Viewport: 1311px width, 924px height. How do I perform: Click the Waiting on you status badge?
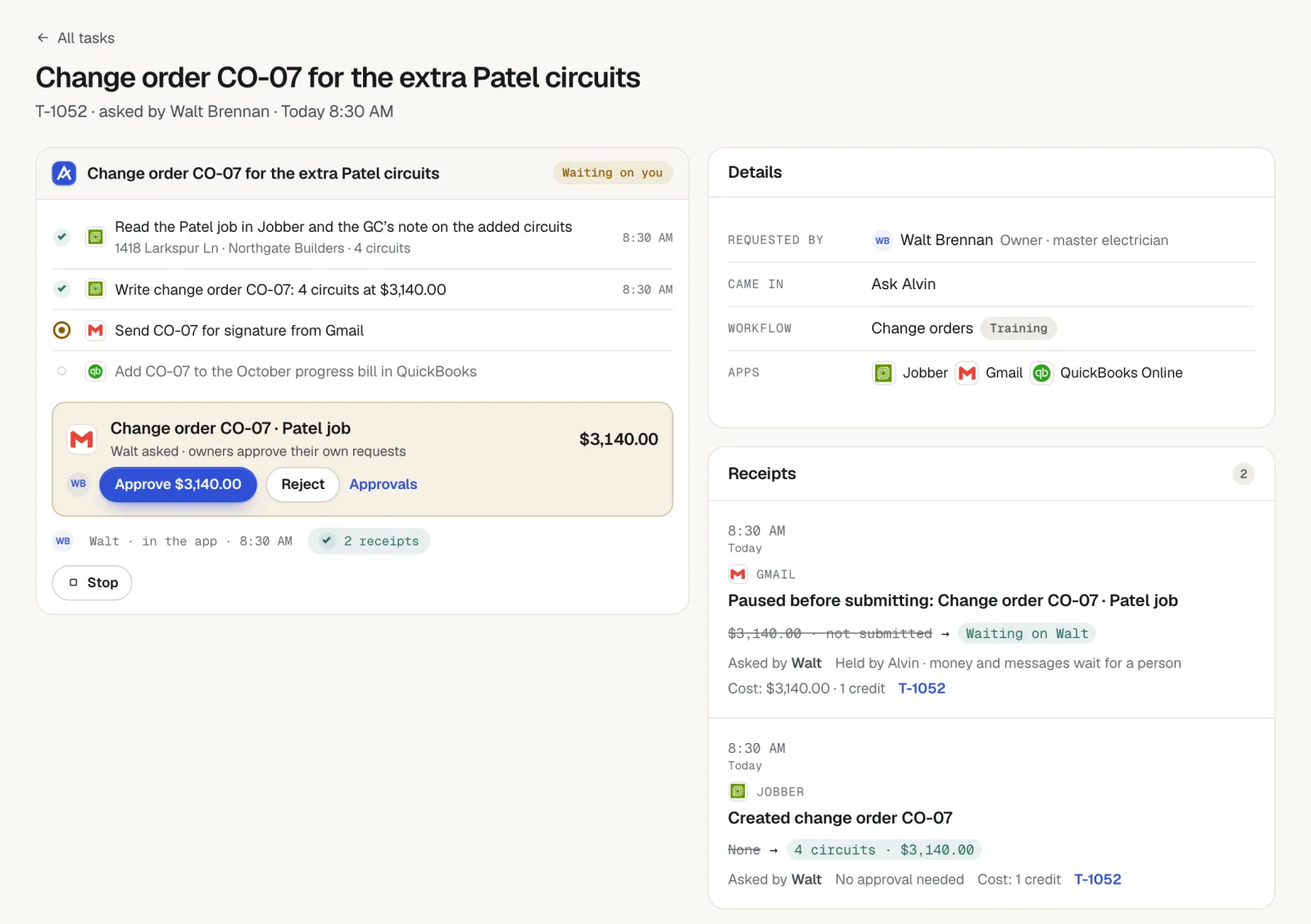point(612,173)
